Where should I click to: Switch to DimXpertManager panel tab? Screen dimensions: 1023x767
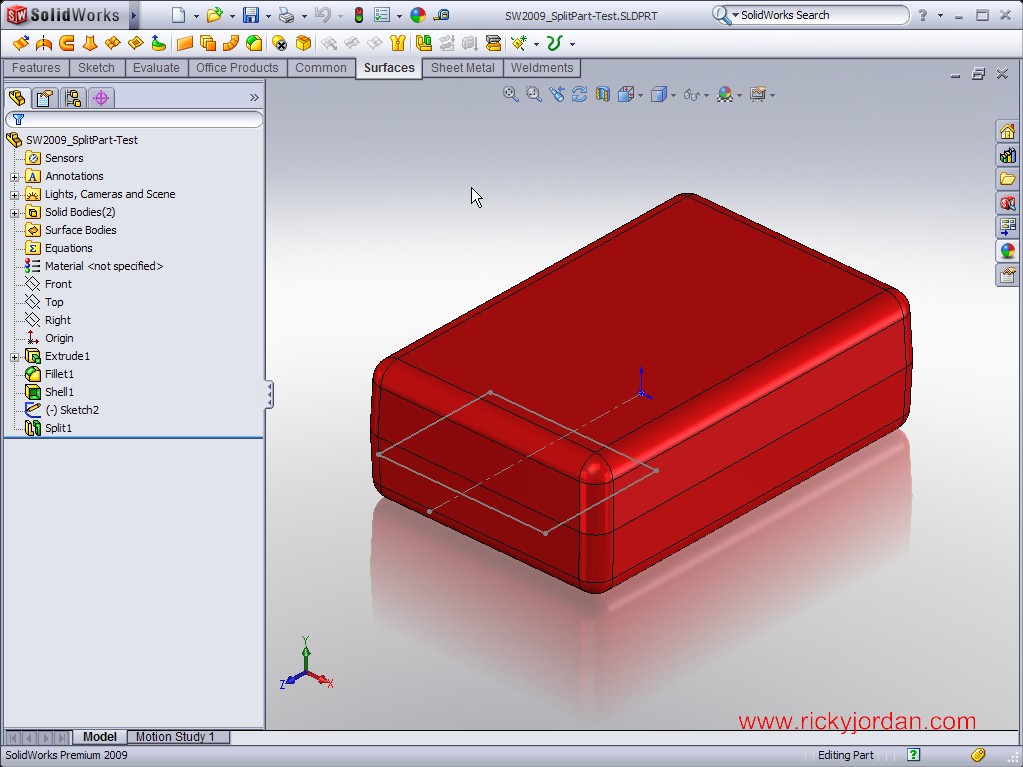[x=100, y=98]
